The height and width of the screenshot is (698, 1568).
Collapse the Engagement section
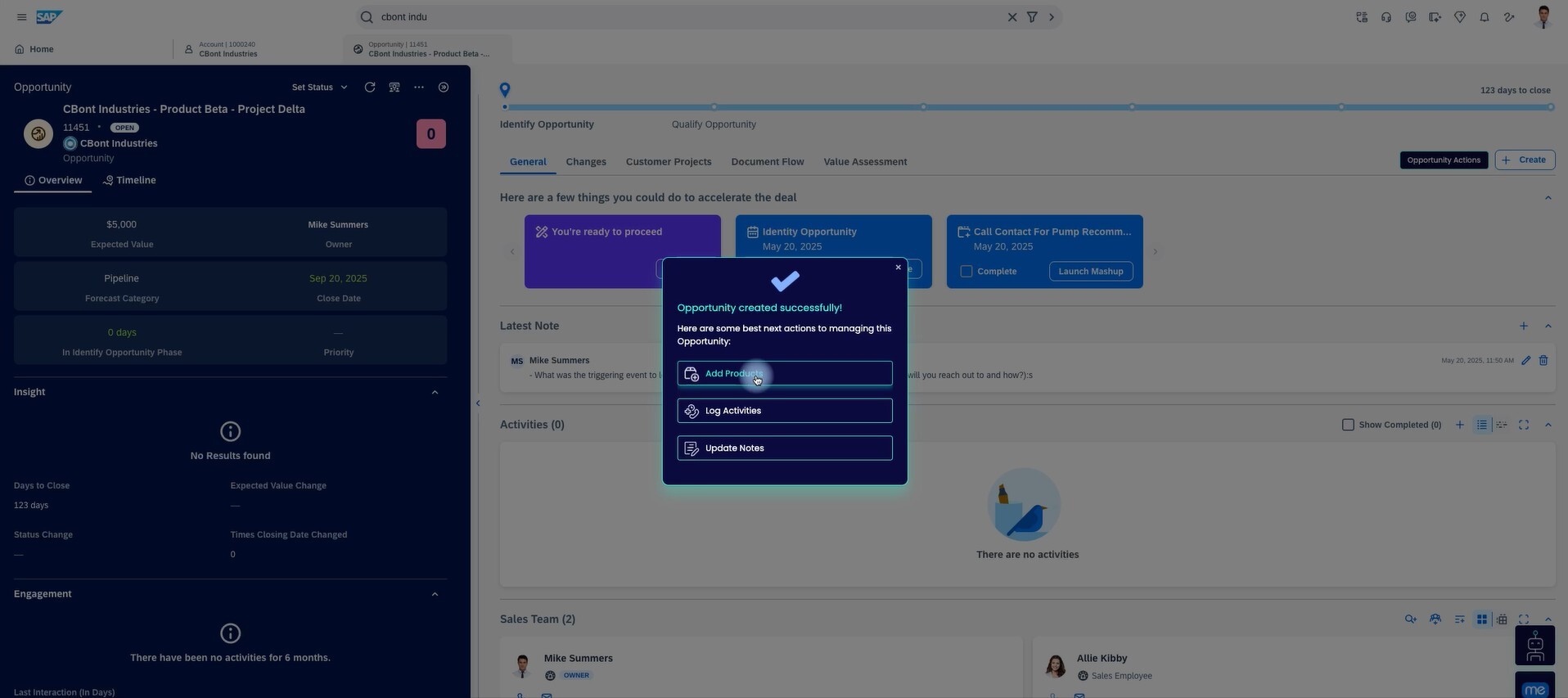[435, 594]
